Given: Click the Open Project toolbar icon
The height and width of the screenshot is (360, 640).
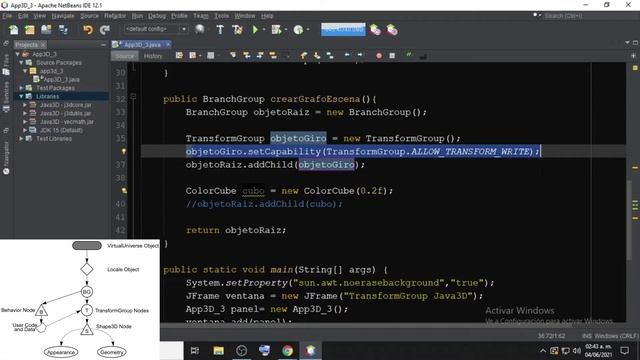Looking at the screenshot, I should coord(46,30).
